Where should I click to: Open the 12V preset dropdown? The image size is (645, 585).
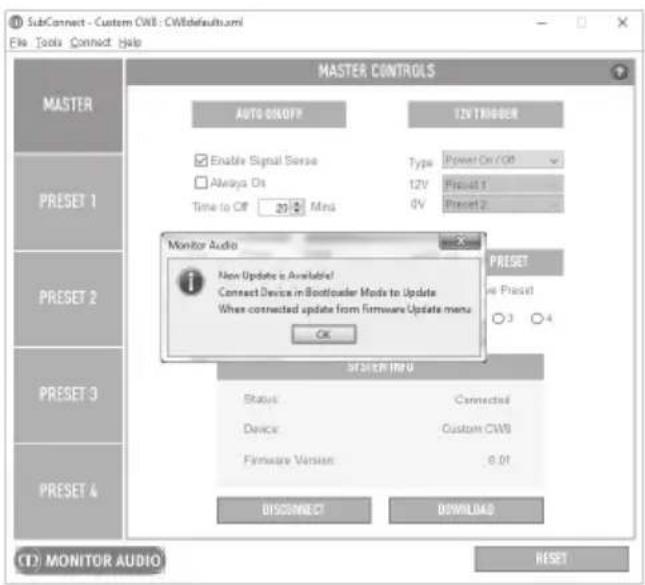[x=503, y=184]
